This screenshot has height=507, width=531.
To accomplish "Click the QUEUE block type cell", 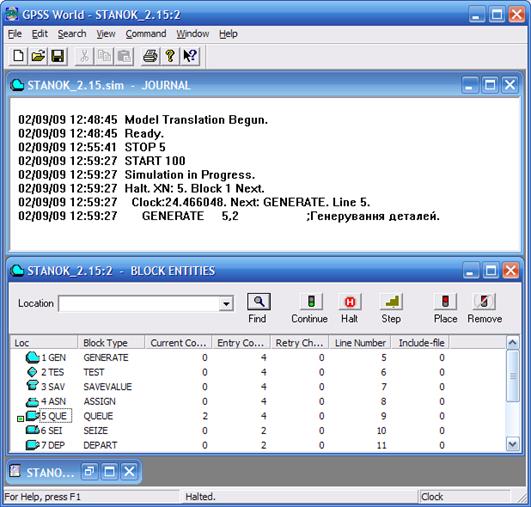I will click(x=98, y=416).
